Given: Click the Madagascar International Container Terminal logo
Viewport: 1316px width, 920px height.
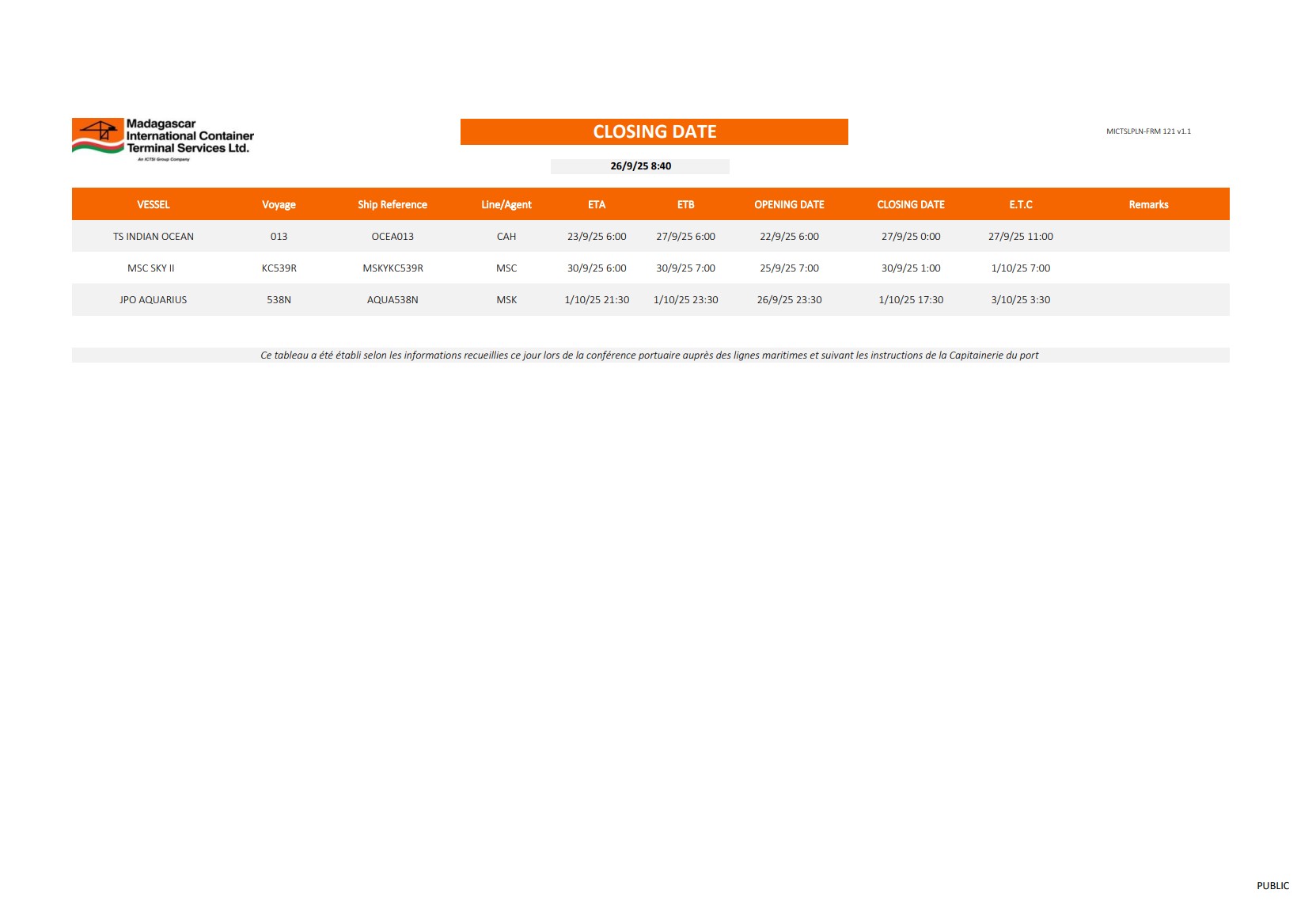Looking at the screenshot, I should tap(163, 139).
